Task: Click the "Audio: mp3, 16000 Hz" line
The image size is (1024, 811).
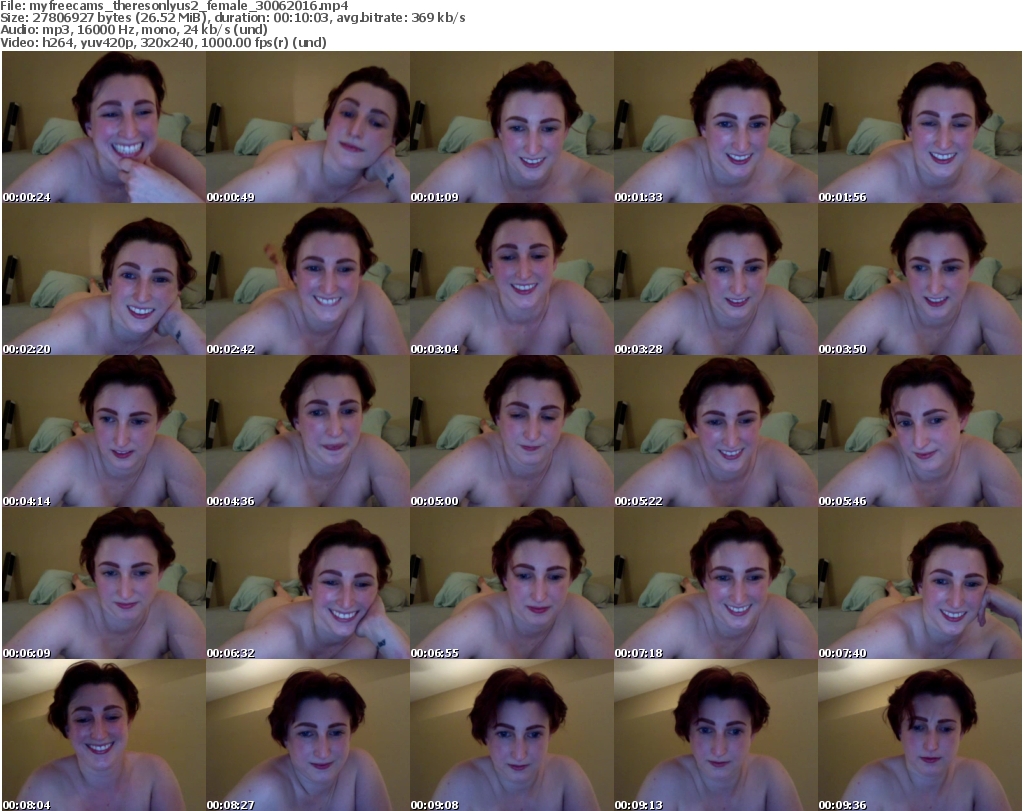Action: pyautogui.click(x=134, y=29)
